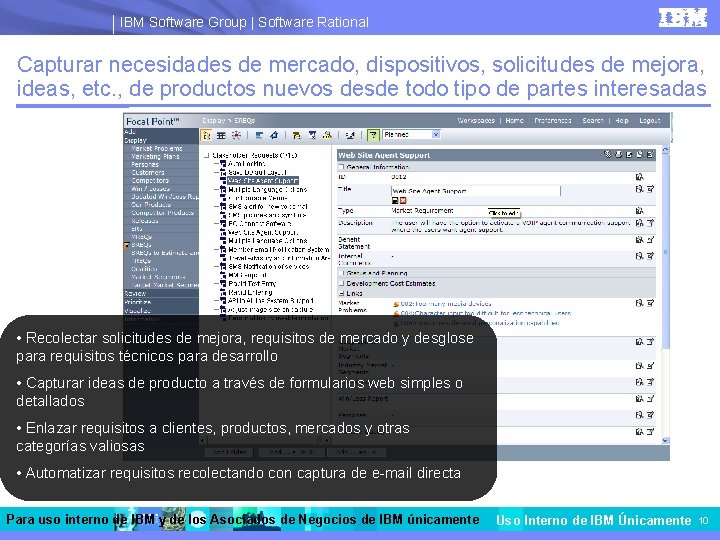Click the magnifier page icon in Type row

click(639, 210)
